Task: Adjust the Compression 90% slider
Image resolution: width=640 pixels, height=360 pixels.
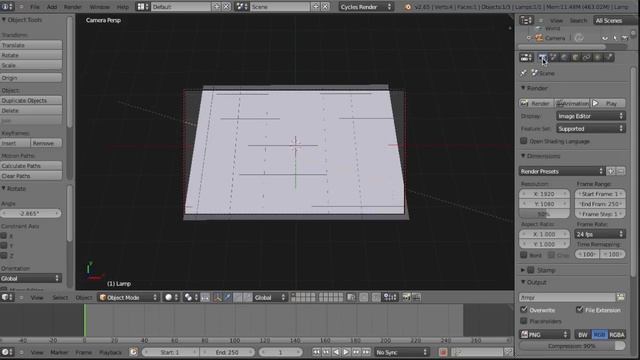Action: click(x=572, y=346)
